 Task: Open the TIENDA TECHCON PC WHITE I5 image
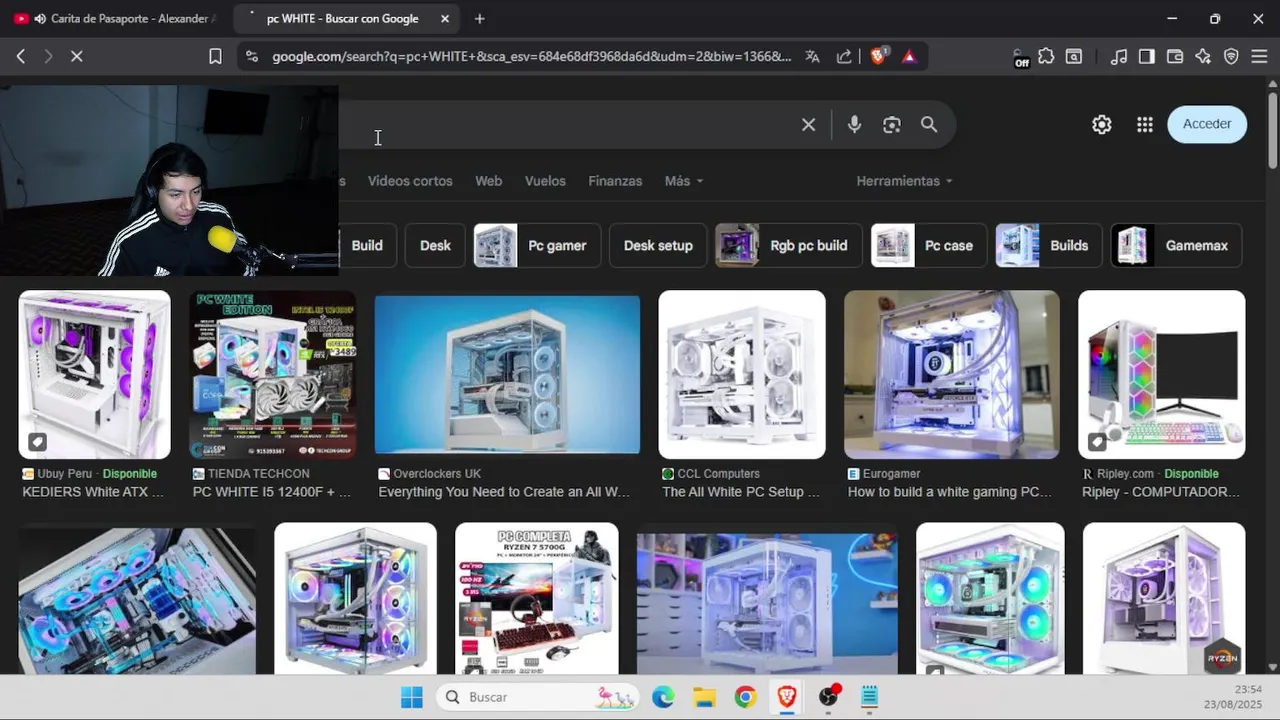coord(273,375)
